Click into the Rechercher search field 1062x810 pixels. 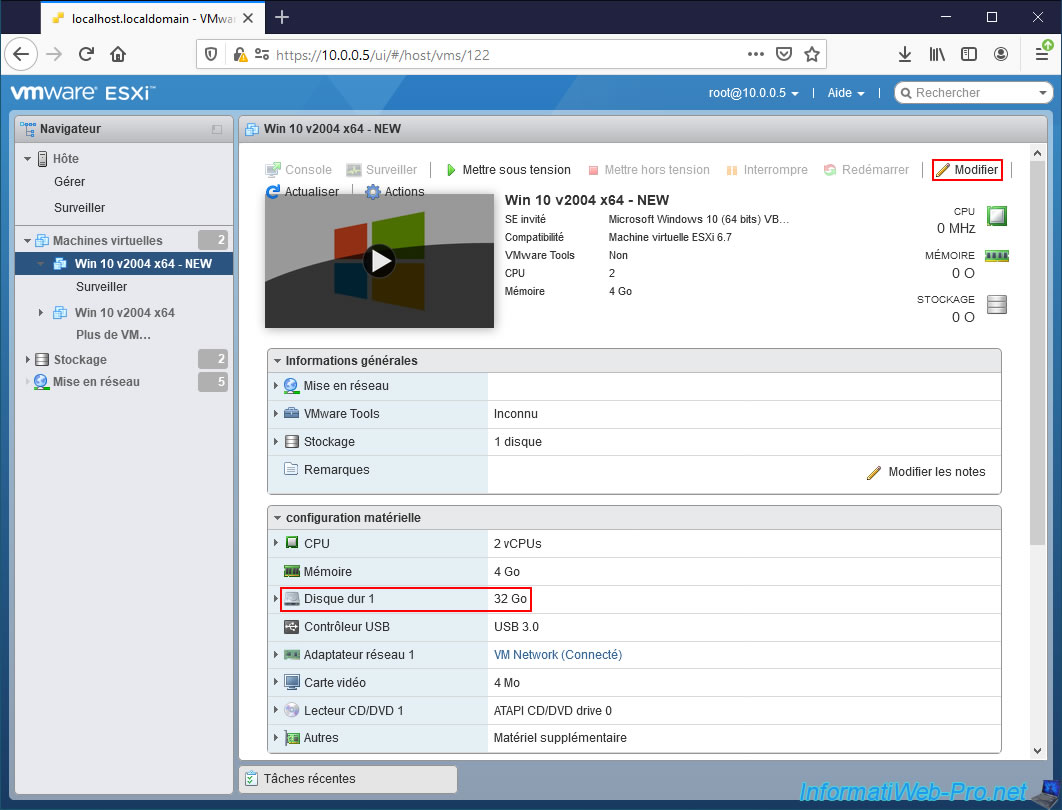pos(973,93)
